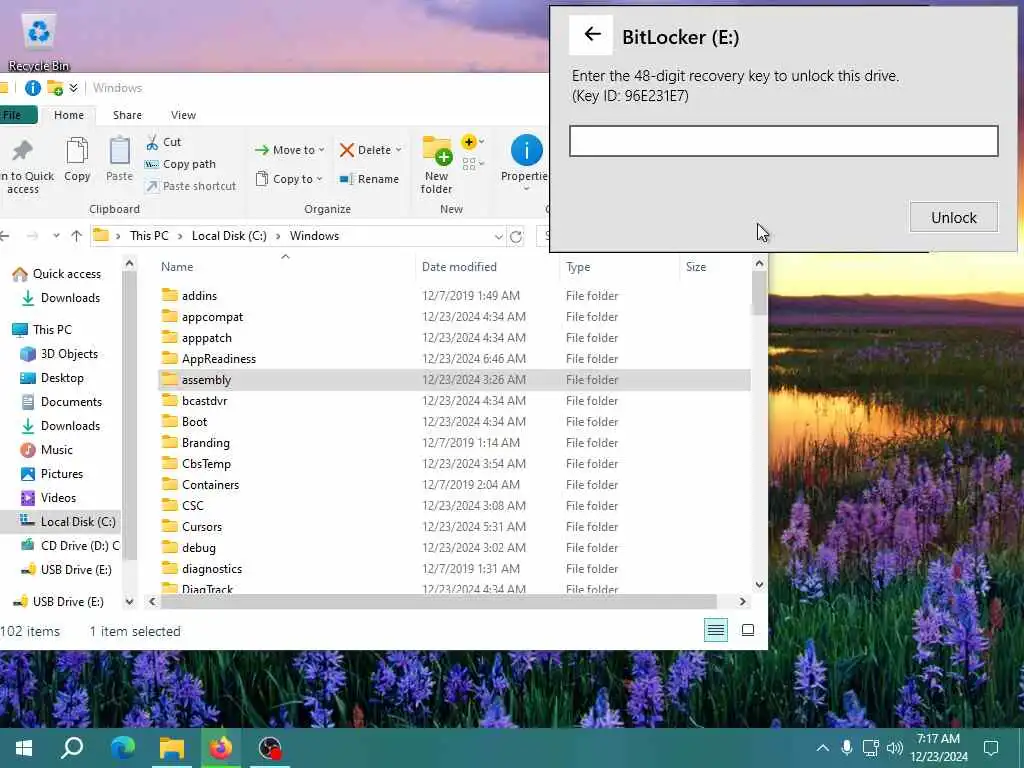Image resolution: width=1024 pixels, height=768 pixels.
Task: Click the New folder quick access toolbar icon
Action: (55, 88)
